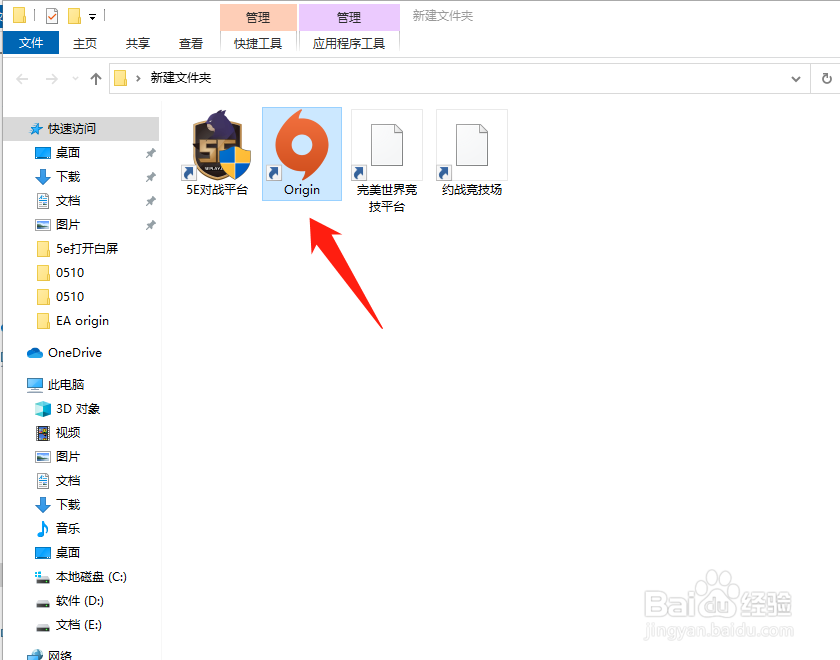Click the forward navigation arrow
840x660 pixels.
pos(52,79)
